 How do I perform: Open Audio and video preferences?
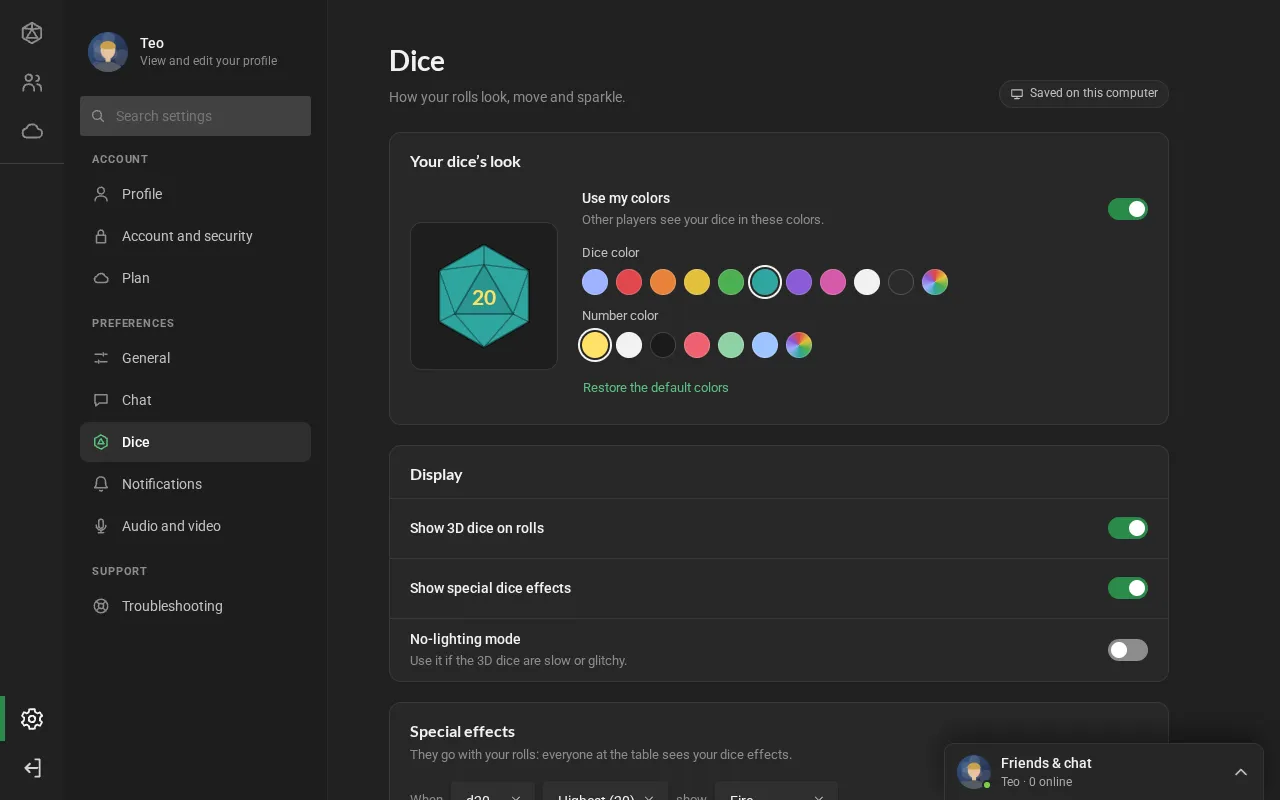point(195,526)
